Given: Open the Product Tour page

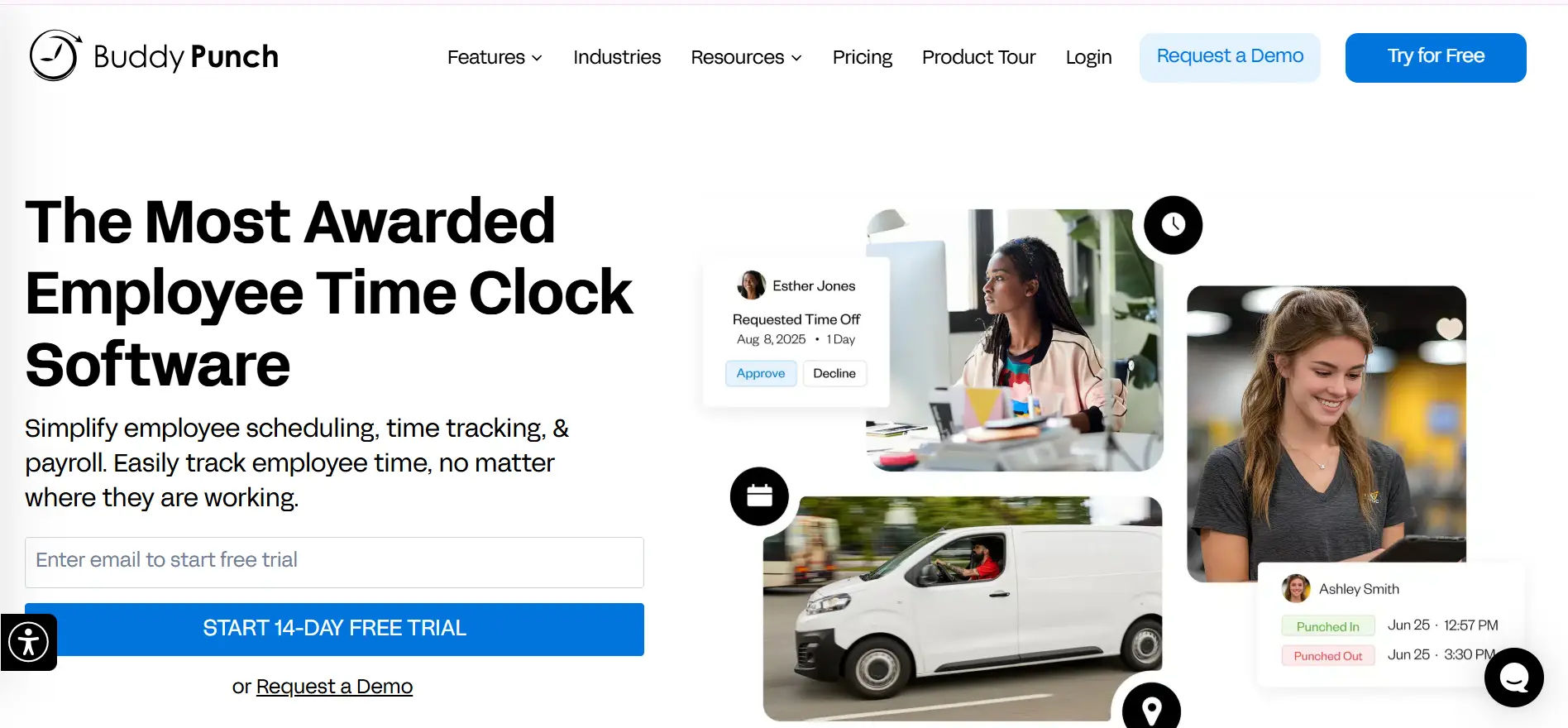Looking at the screenshot, I should pyautogui.click(x=978, y=57).
